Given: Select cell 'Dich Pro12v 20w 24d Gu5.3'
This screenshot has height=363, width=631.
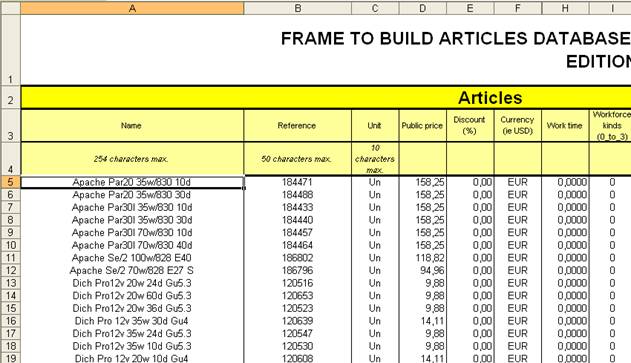Looking at the screenshot, I should pos(132,283).
